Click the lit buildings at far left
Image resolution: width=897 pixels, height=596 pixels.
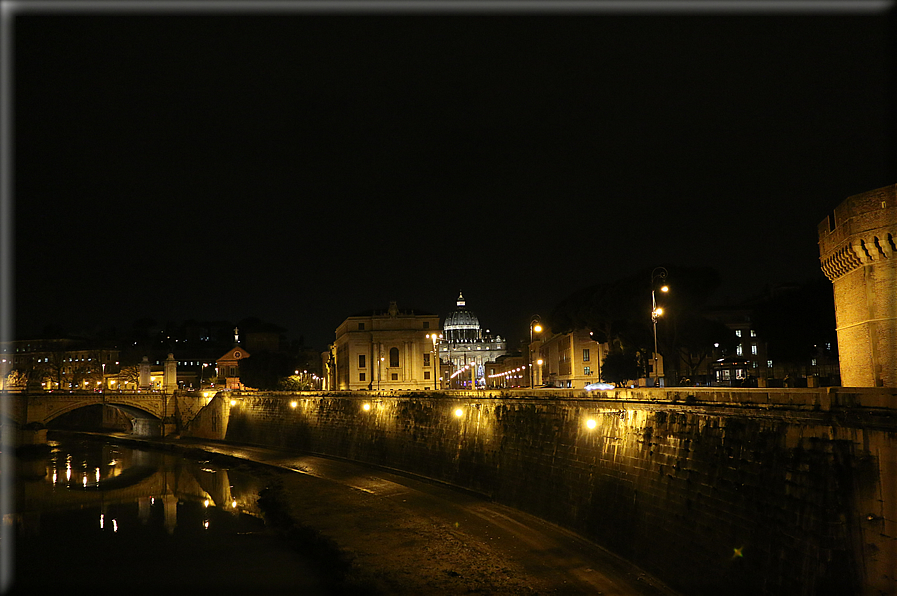[60, 366]
